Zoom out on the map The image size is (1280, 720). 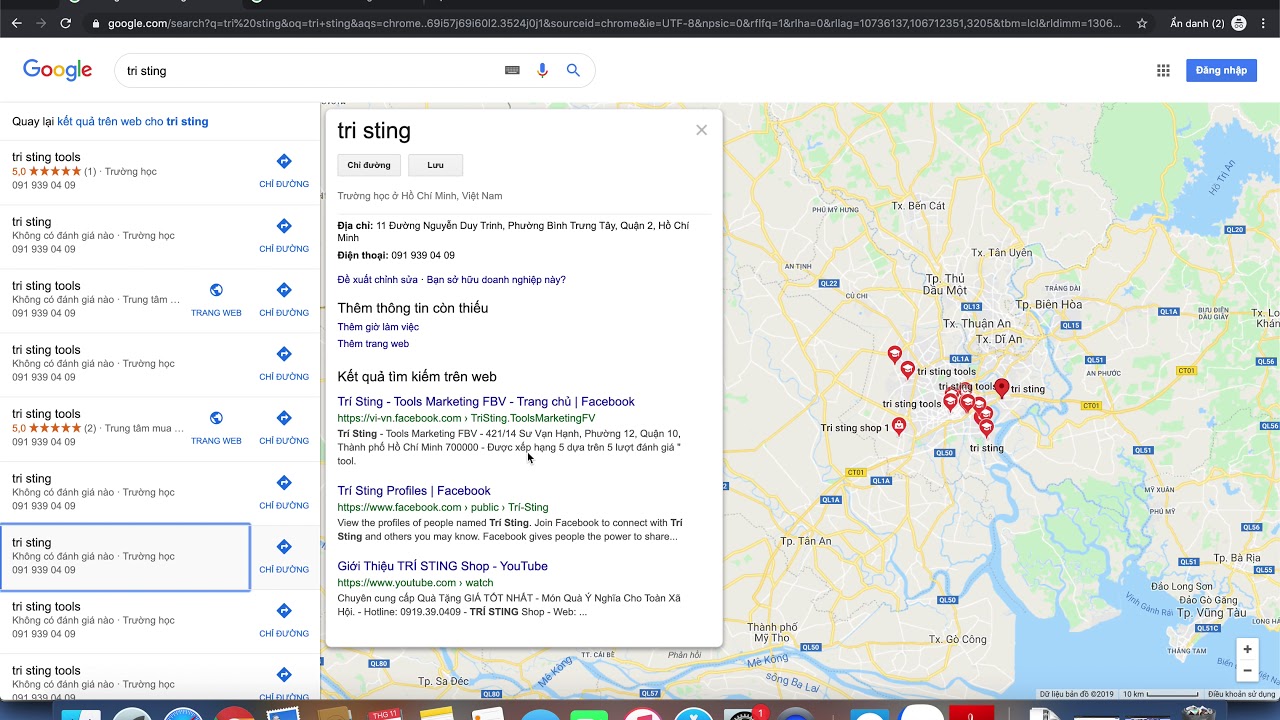tap(1247, 670)
